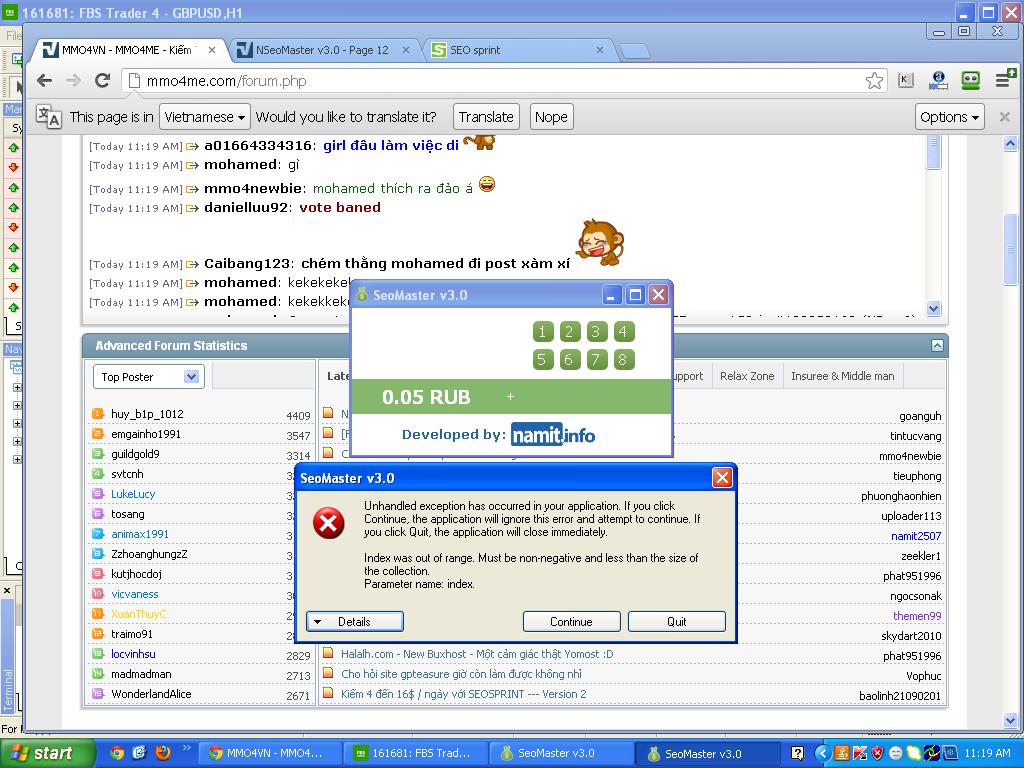Viewport: 1024px width, 768px height.
Task: Click SeoMaster number 4 button
Action: pos(623,332)
